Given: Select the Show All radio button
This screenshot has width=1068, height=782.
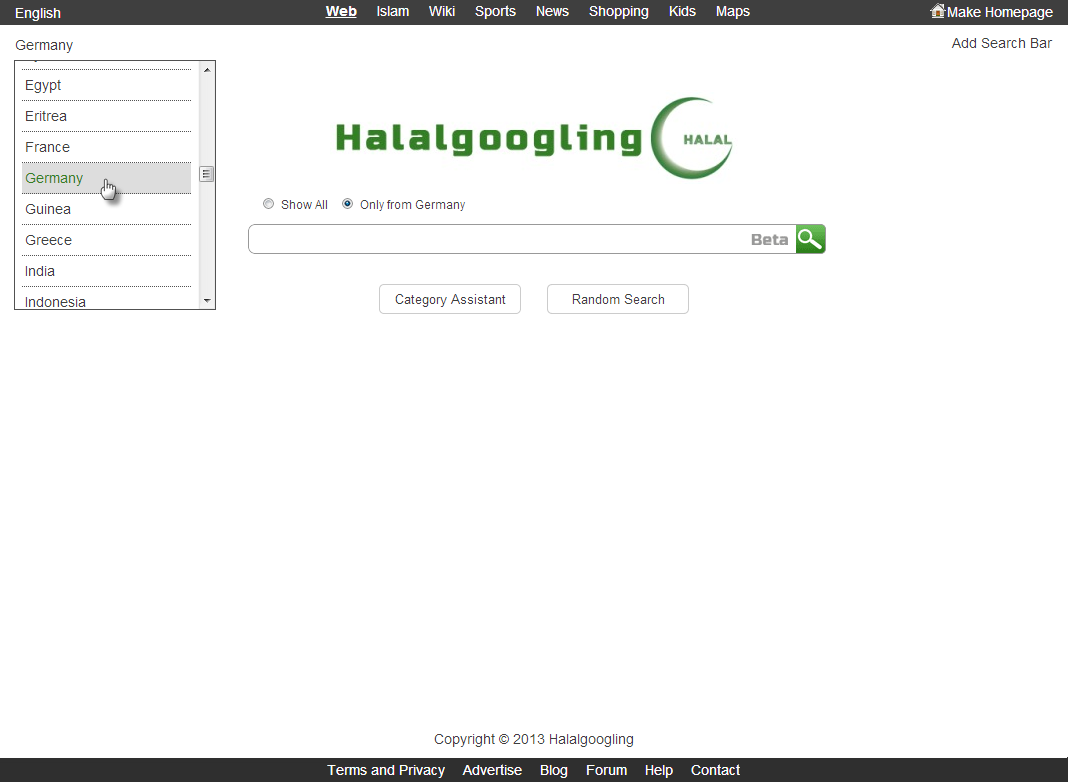Looking at the screenshot, I should (x=268, y=204).
